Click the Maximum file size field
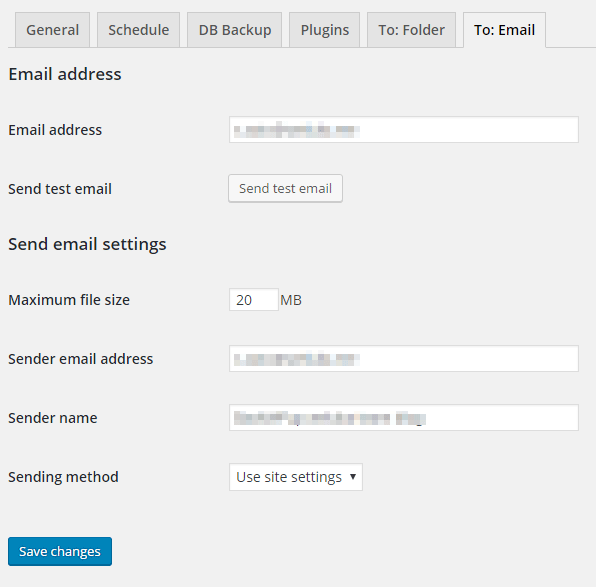596x587 pixels. pyautogui.click(x=254, y=300)
